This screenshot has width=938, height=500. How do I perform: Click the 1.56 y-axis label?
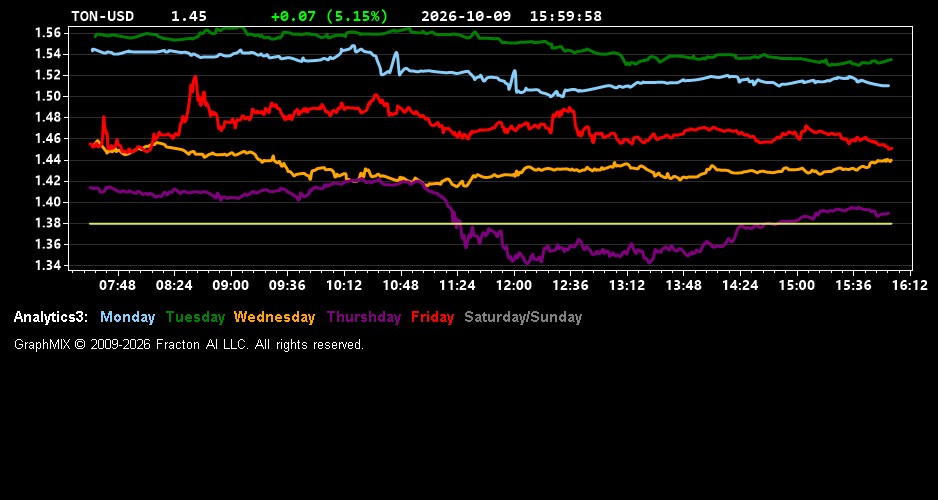point(48,33)
